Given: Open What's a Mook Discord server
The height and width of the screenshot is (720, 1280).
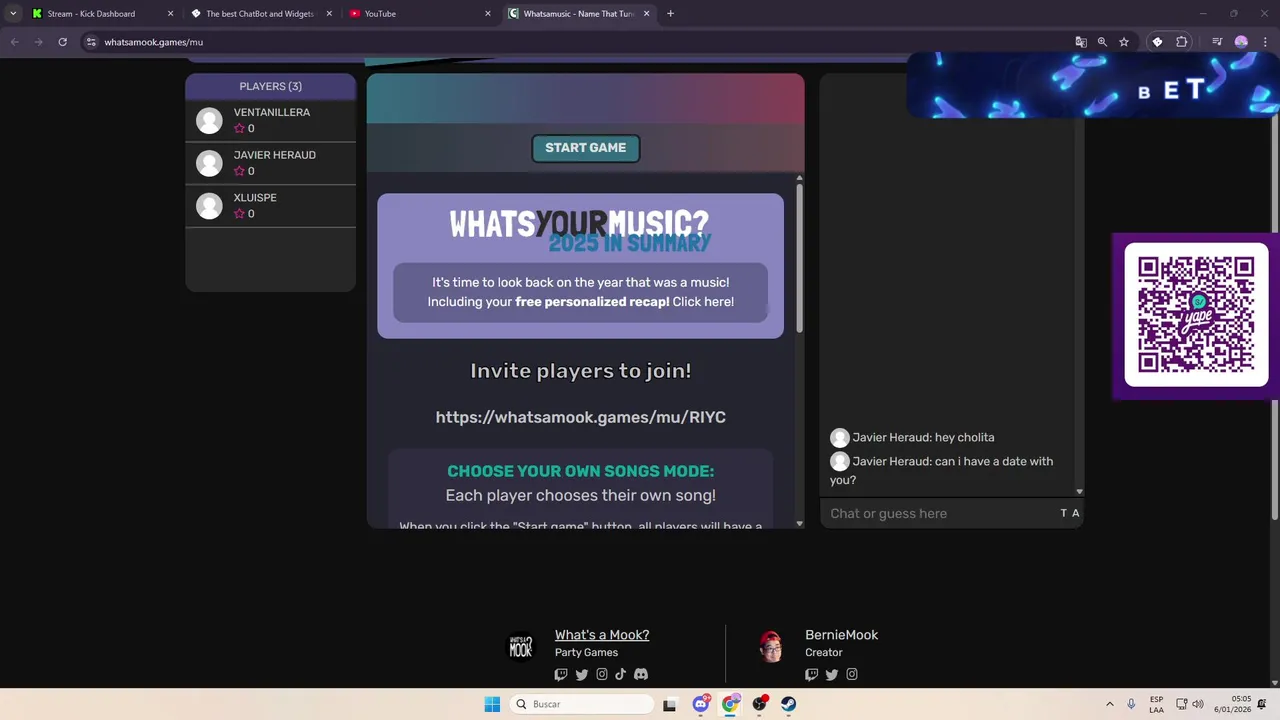Looking at the screenshot, I should pyautogui.click(x=641, y=674).
